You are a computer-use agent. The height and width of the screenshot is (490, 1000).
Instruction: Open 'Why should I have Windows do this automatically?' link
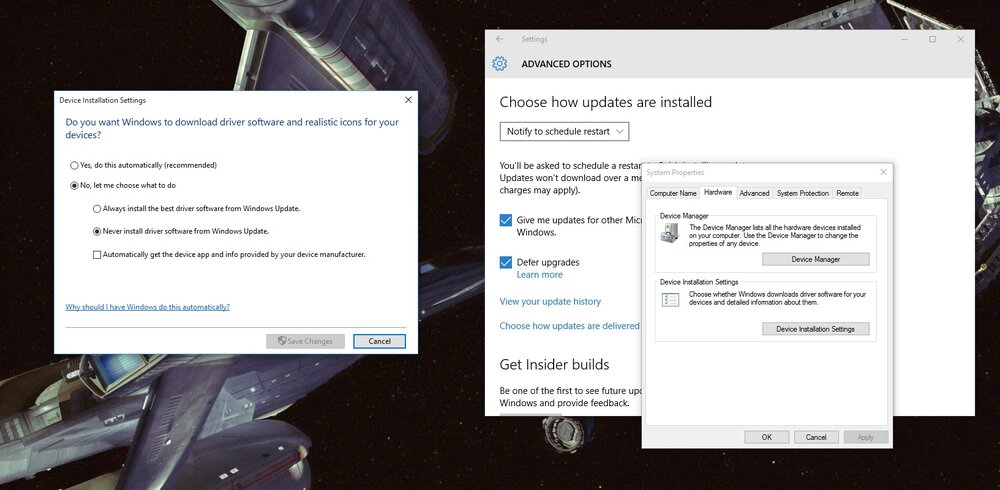click(x=147, y=307)
